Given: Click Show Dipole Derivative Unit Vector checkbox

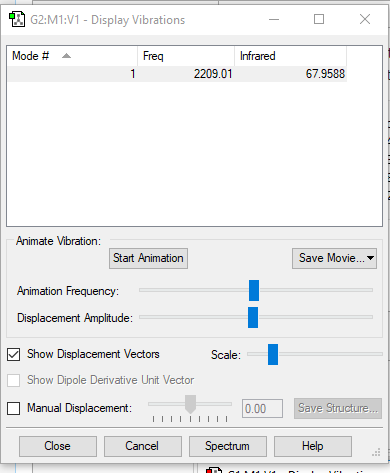Looking at the screenshot, I should [x=13, y=380].
